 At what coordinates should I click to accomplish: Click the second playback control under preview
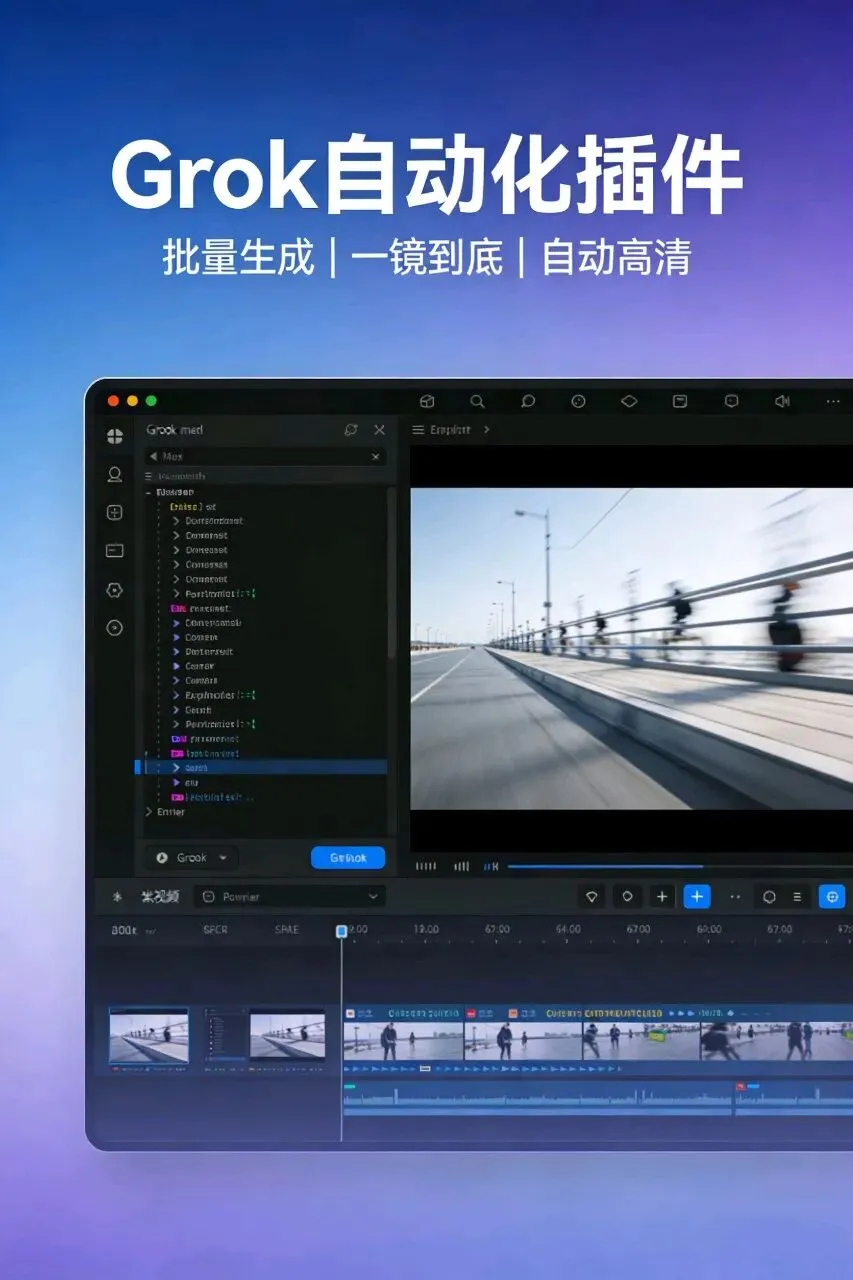pyautogui.click(x=462, y=866)
